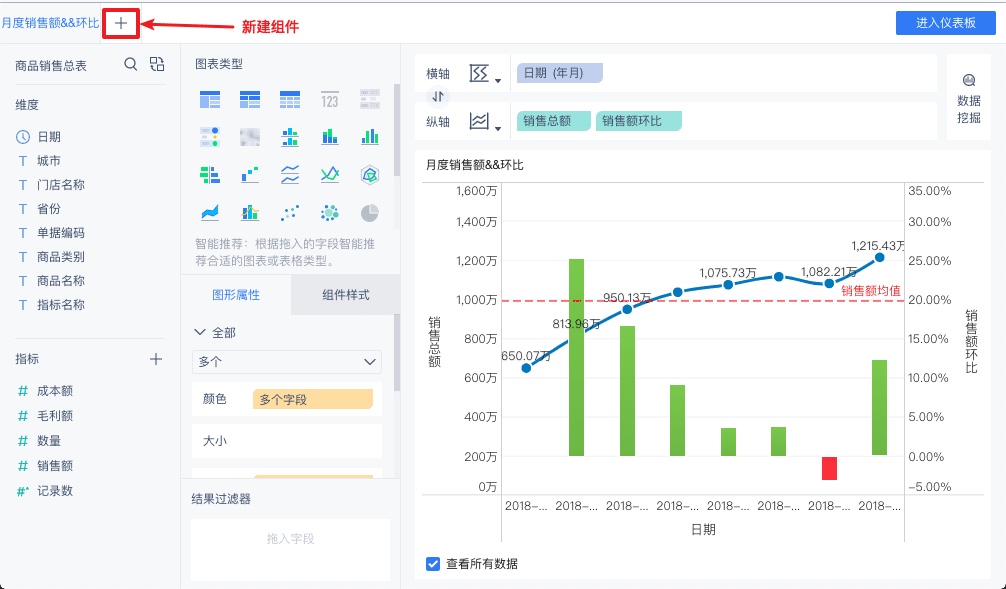
Task: Open the 多个 dropdown in chart properties
Action: pos(287,362)
